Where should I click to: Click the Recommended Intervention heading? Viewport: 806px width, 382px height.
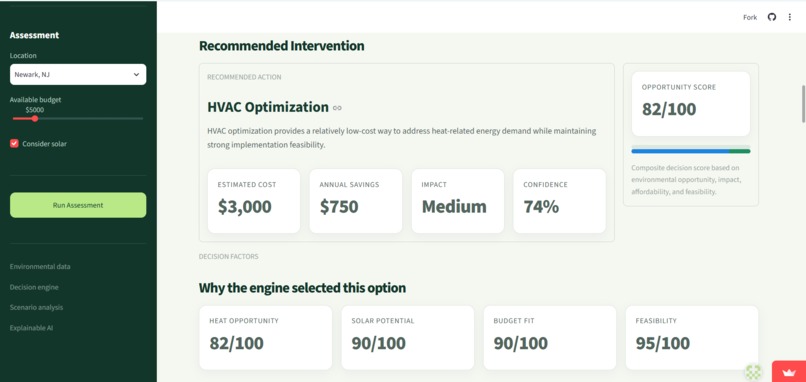pos(282,46)
